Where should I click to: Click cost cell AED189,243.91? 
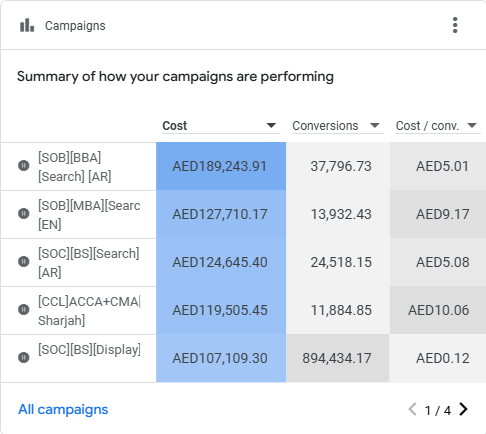click(221, 166)
